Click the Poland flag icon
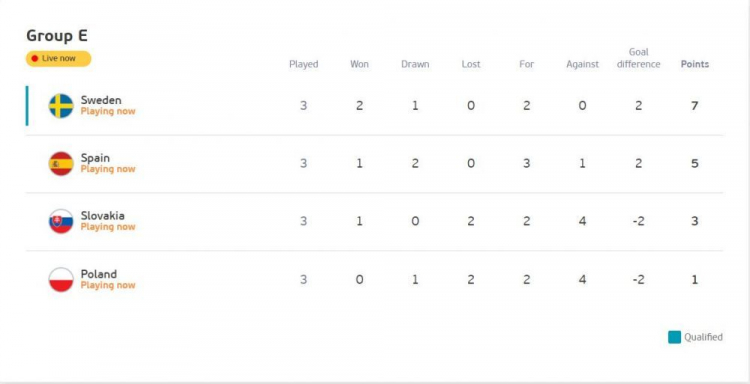Image resolution: width=750 pixels, height=384 pixels. (x=61, y=280)
